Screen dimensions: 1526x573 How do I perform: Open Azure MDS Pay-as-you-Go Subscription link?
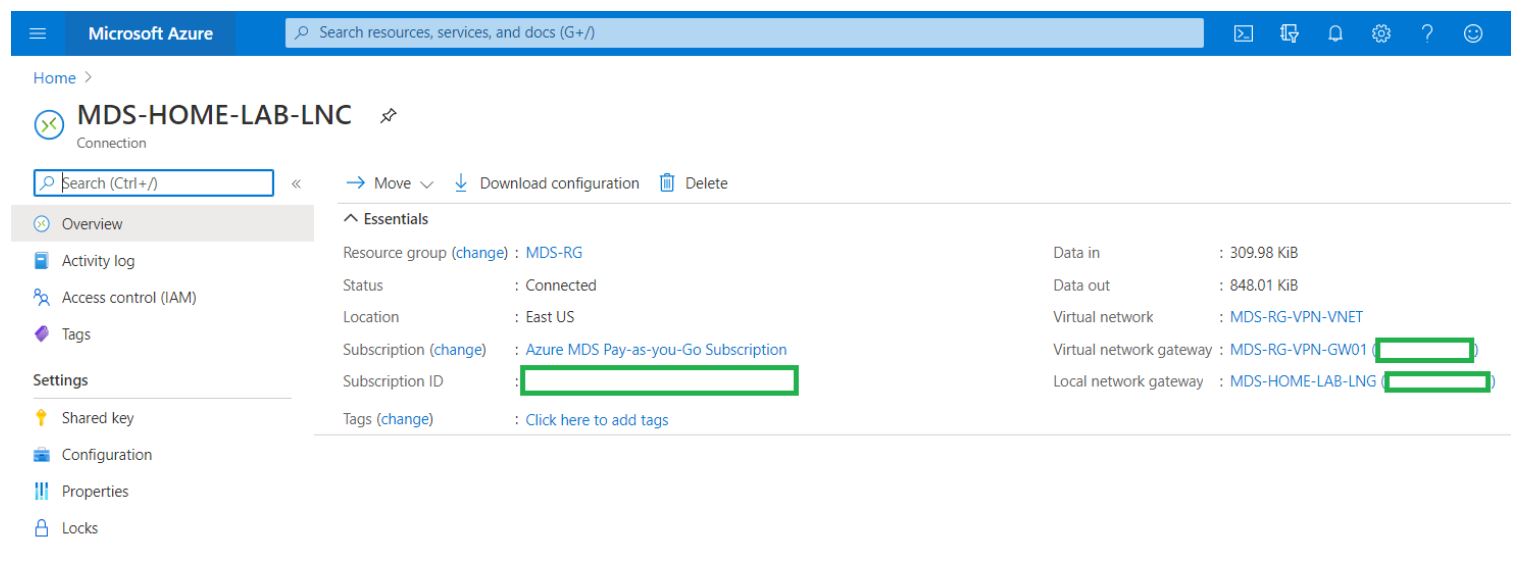click(656, 350)
